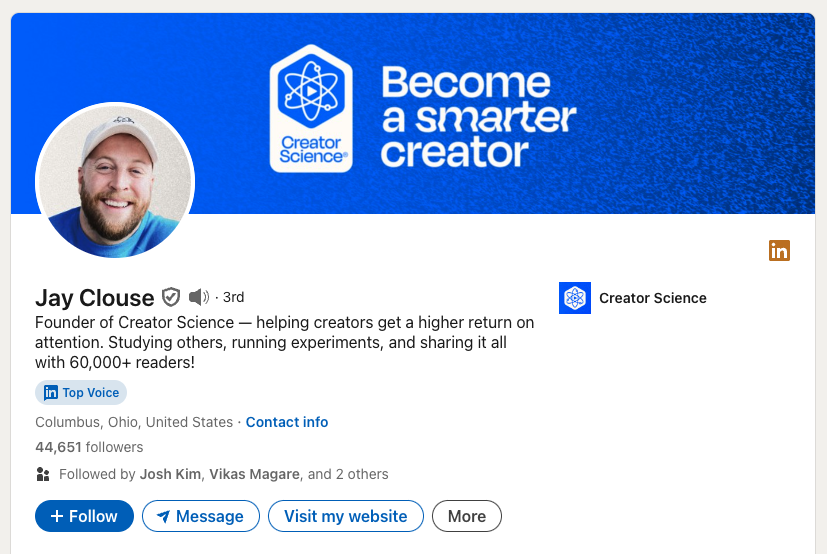Click the verified shield badge icon

[x=171, y=297]
